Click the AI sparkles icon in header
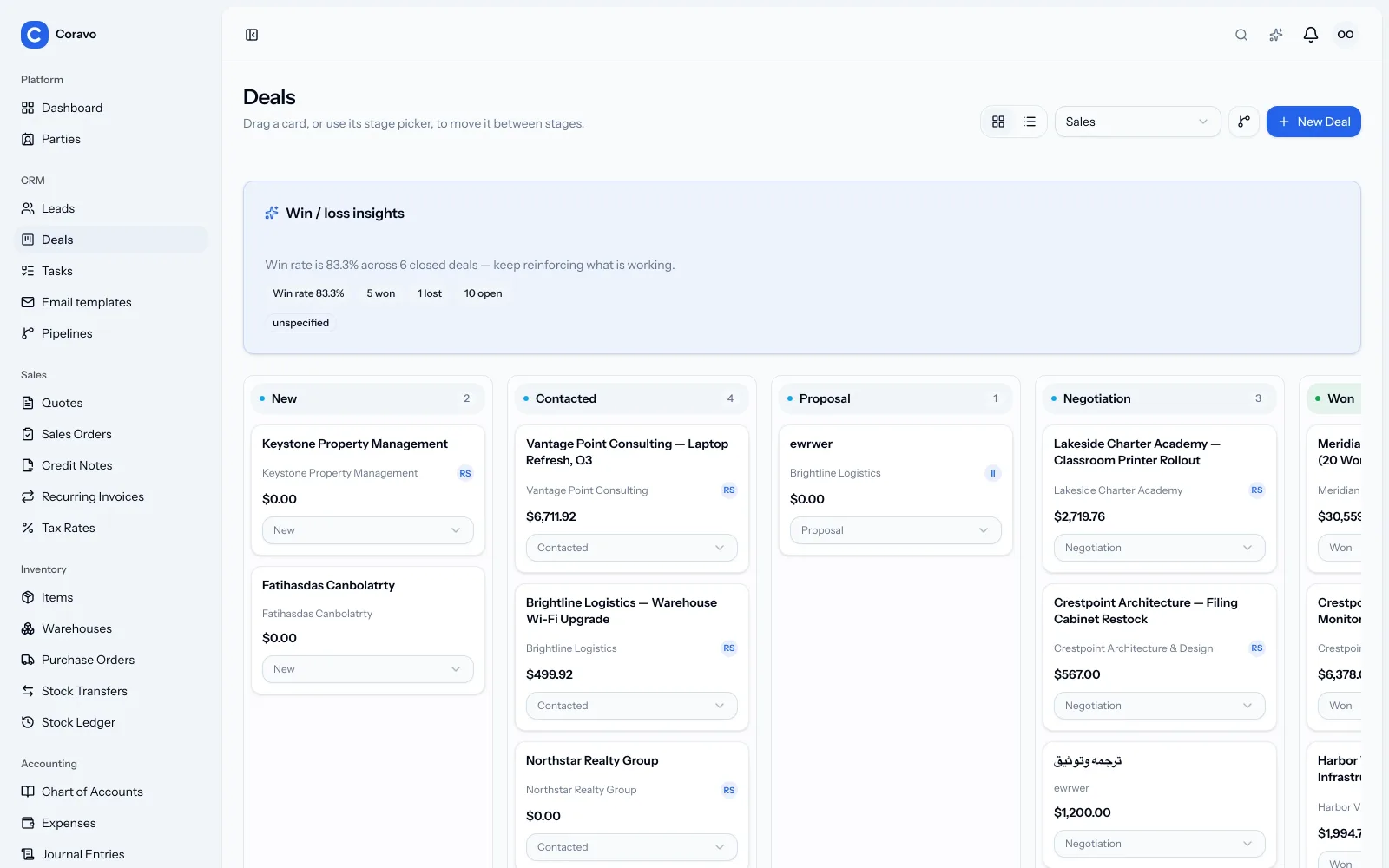The height and width of the screenshot is (868, 1389). [1276, 35]
